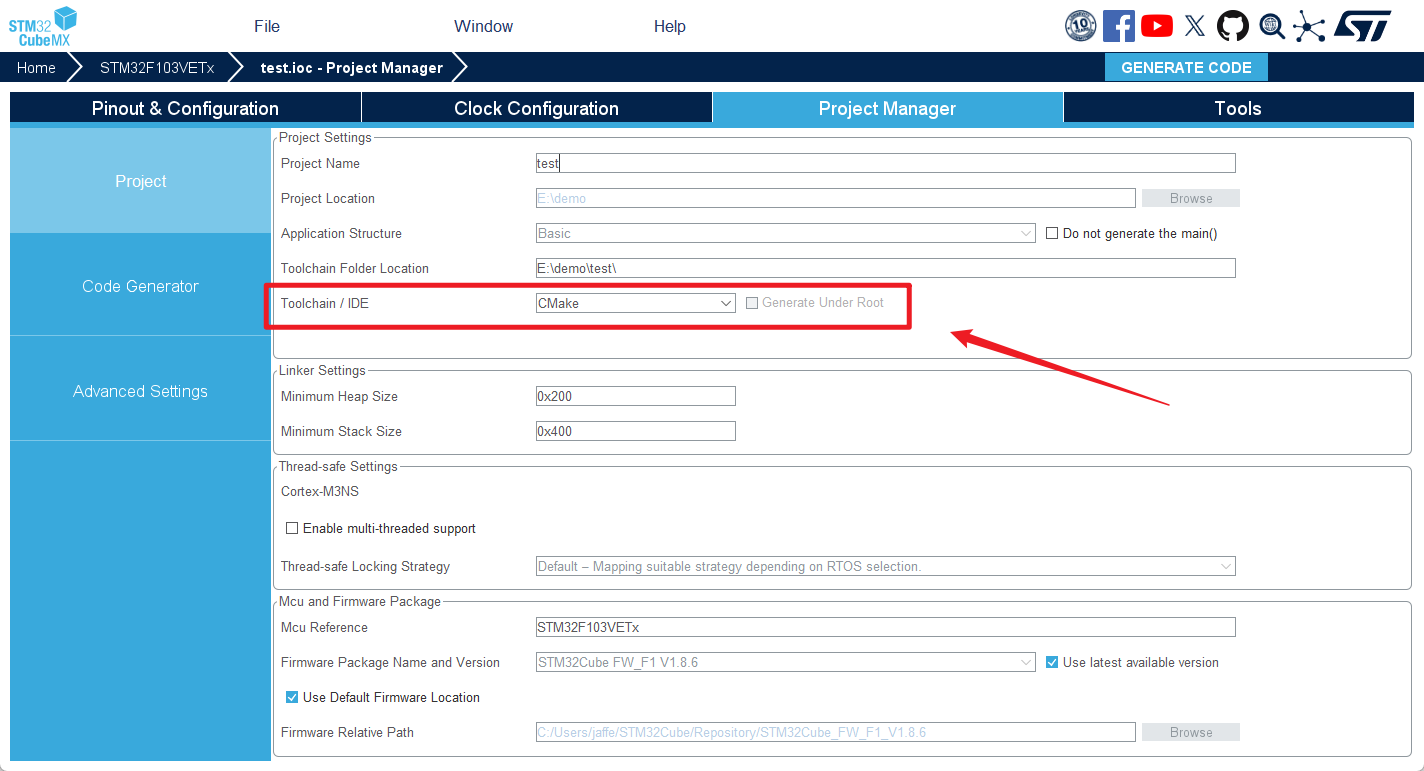Open the Window menu

(x=484, y=26)
